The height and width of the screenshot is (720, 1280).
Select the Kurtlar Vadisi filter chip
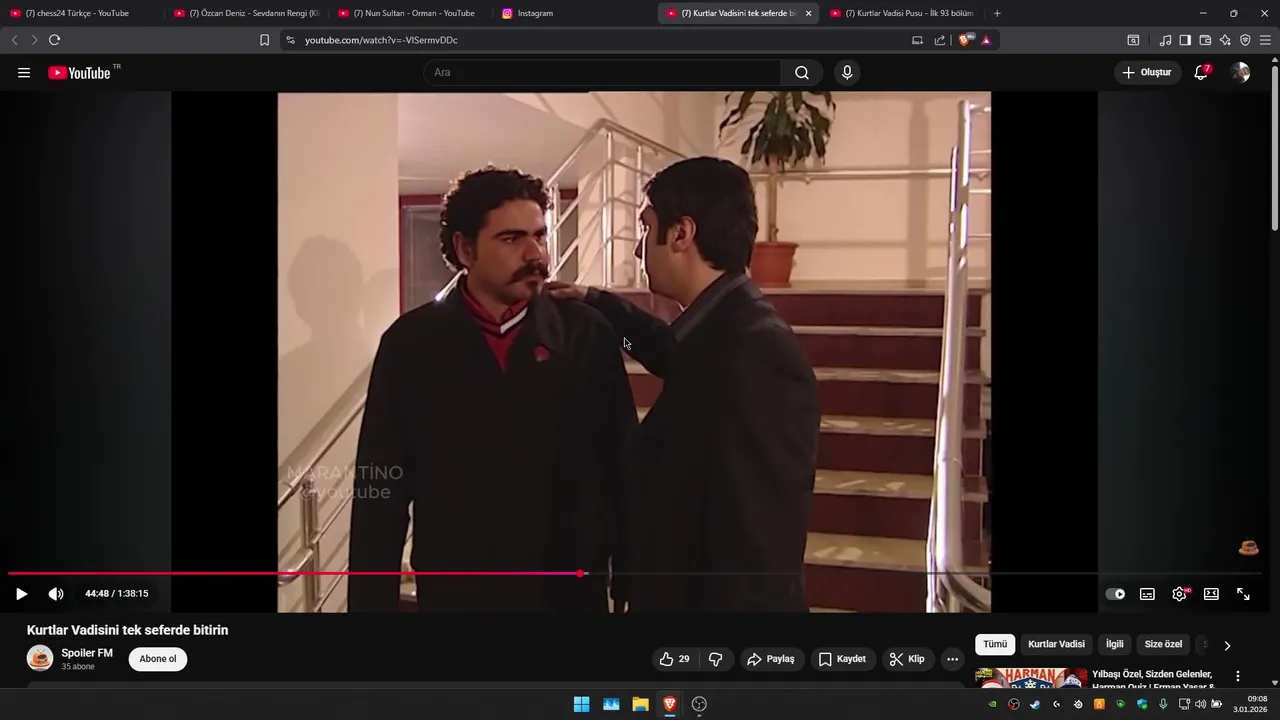click(x=1056, y=645)
